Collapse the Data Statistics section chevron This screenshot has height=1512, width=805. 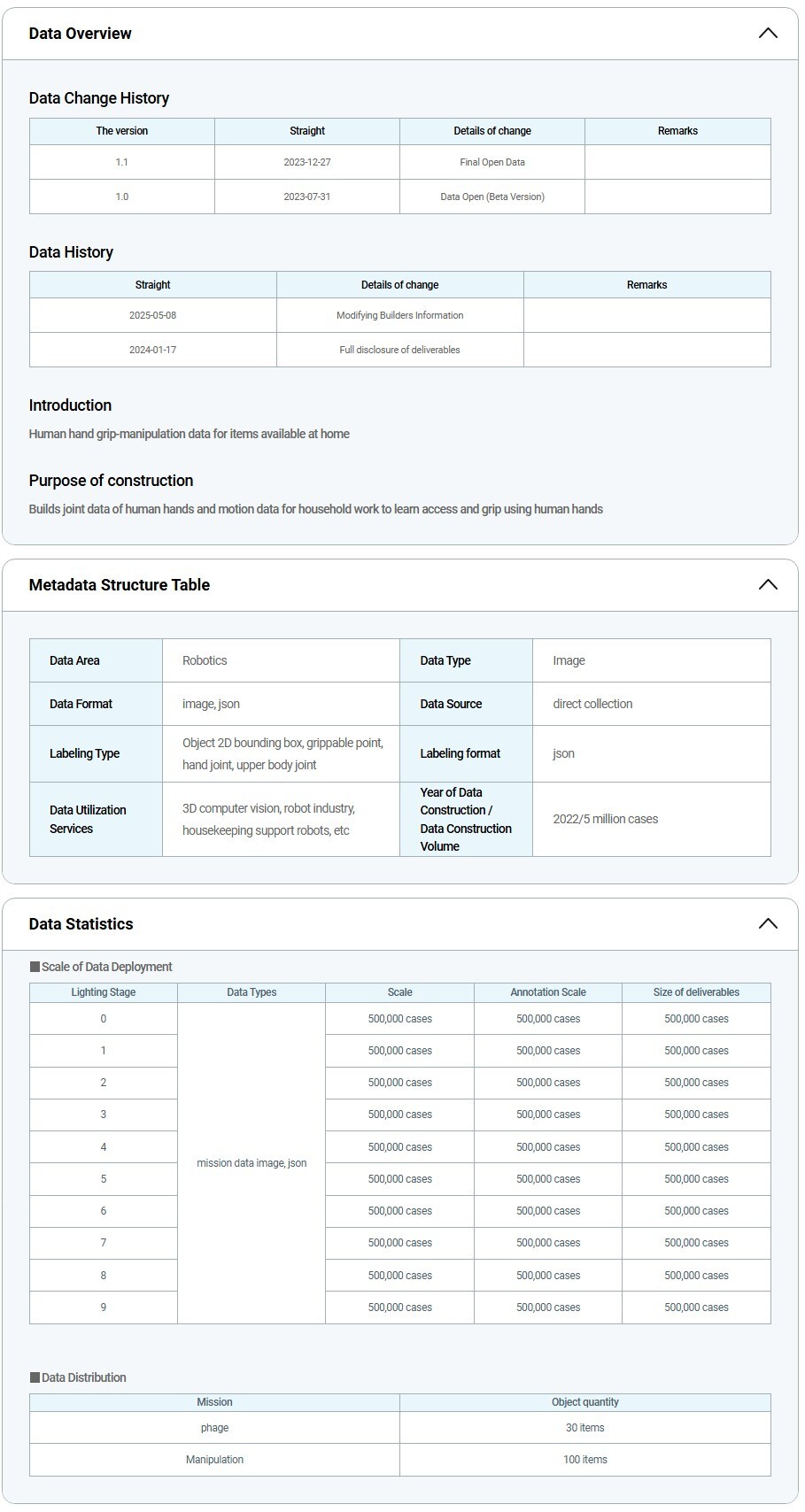pos(767,924)
